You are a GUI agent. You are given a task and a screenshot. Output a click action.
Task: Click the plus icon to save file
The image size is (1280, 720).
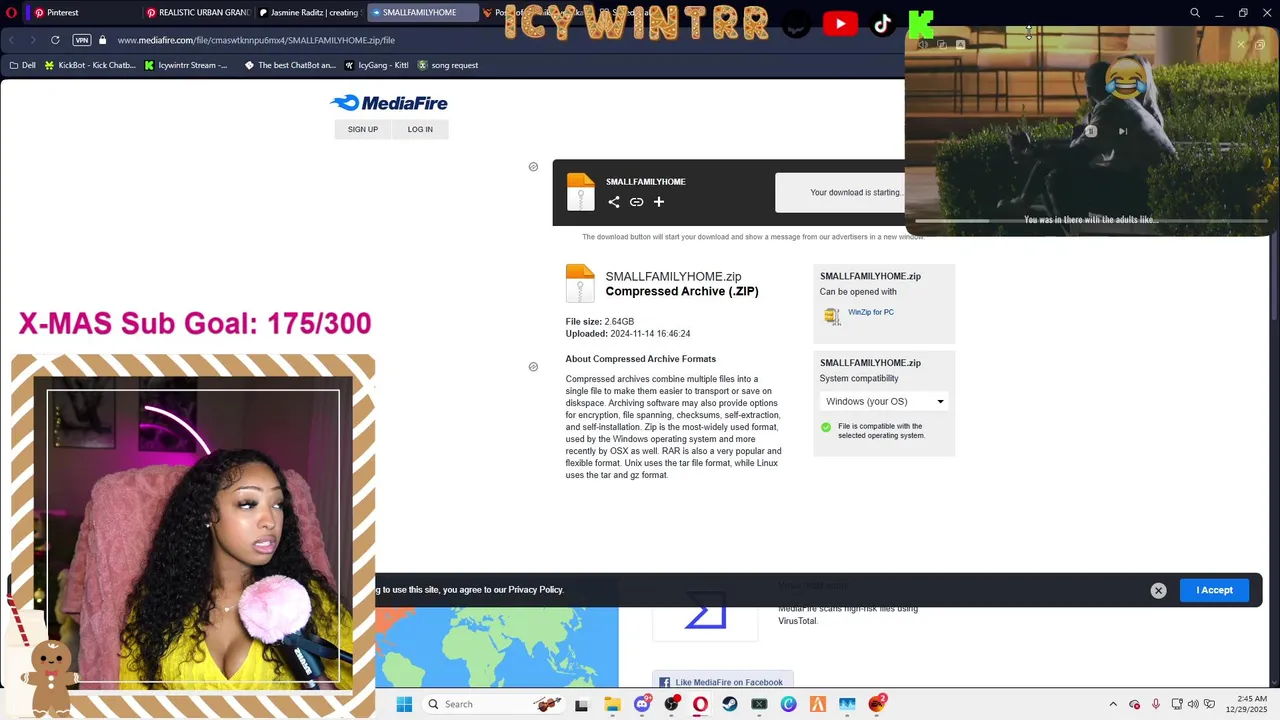click(x=659, y=202)
